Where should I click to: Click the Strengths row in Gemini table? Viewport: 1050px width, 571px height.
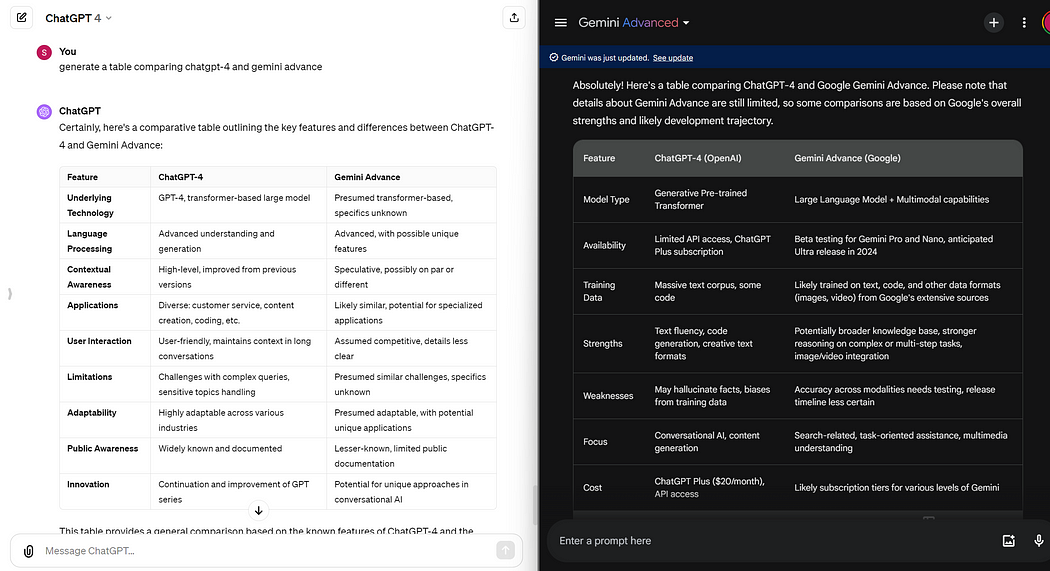point(798,343)
